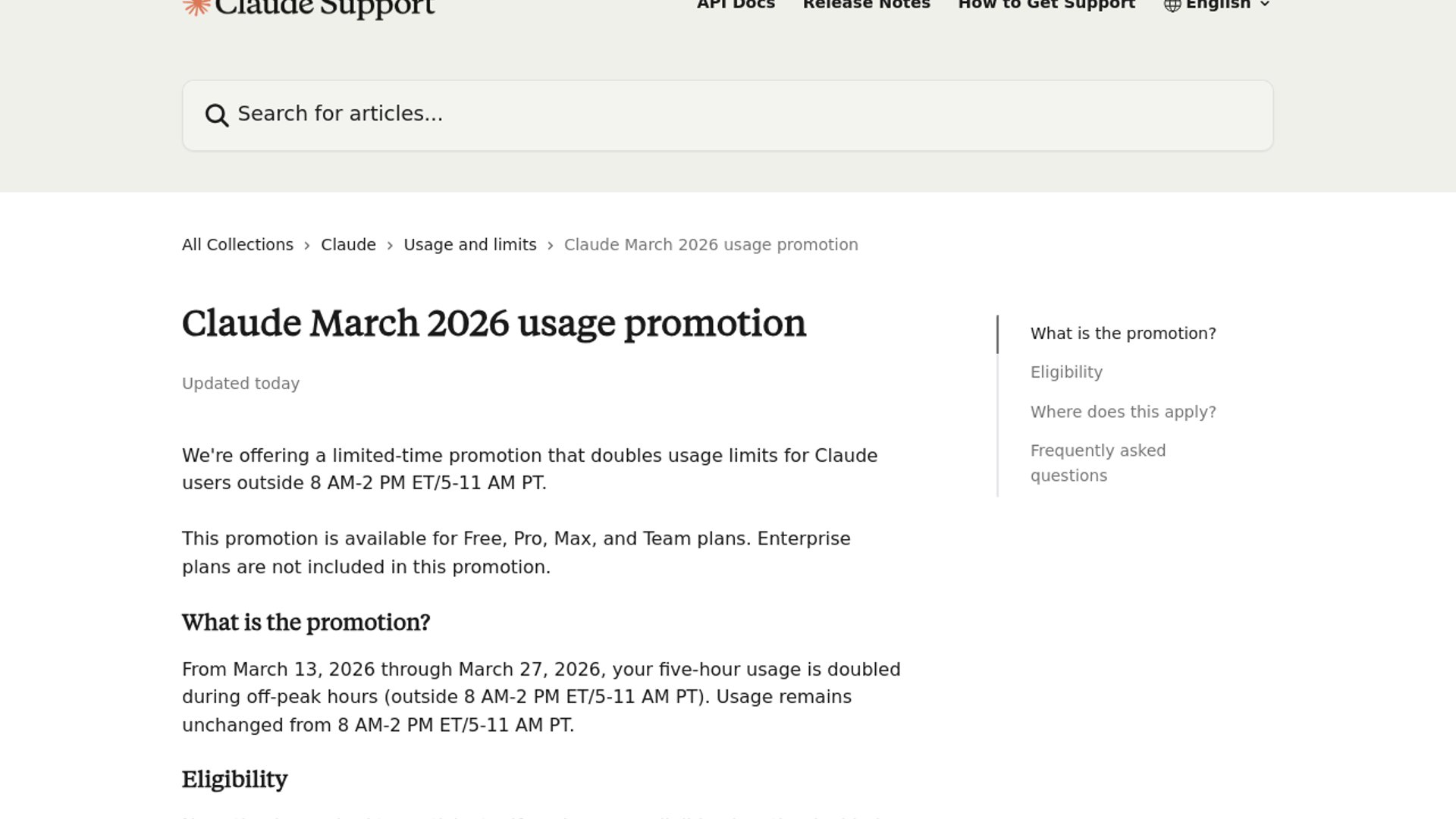Open How to Get Support page
The height and width of the screenshot is (819, 1456).
point(1046,5)
